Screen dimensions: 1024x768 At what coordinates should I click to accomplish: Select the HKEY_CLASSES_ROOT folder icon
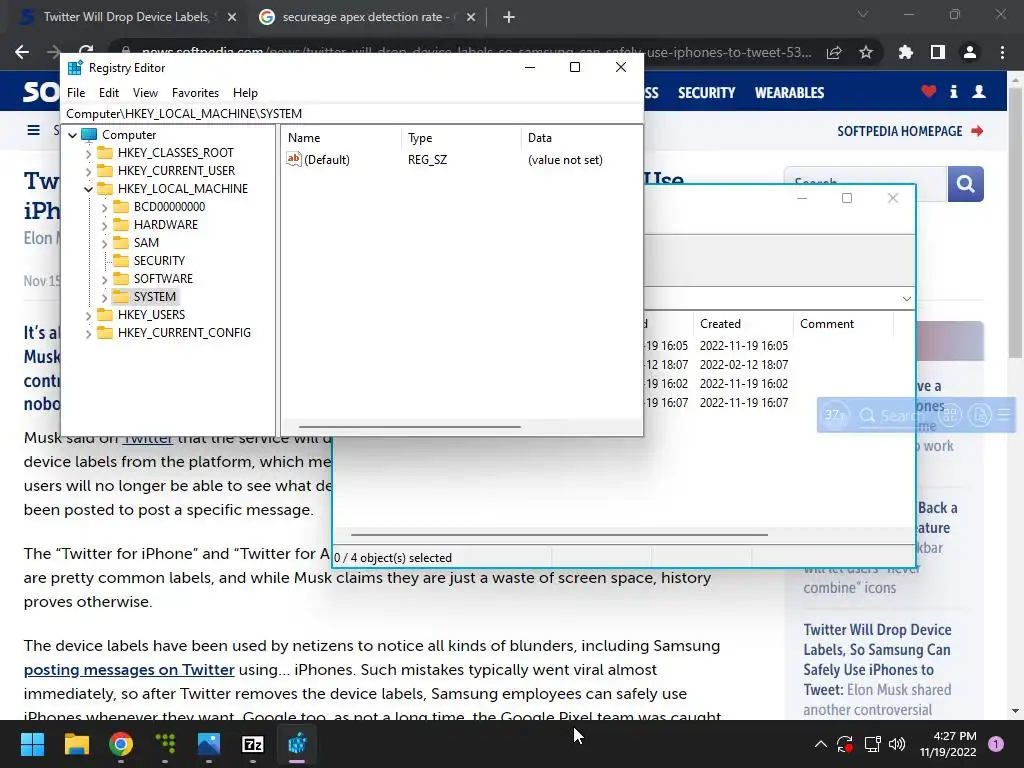pyautogui.click(x=105, y=153)
